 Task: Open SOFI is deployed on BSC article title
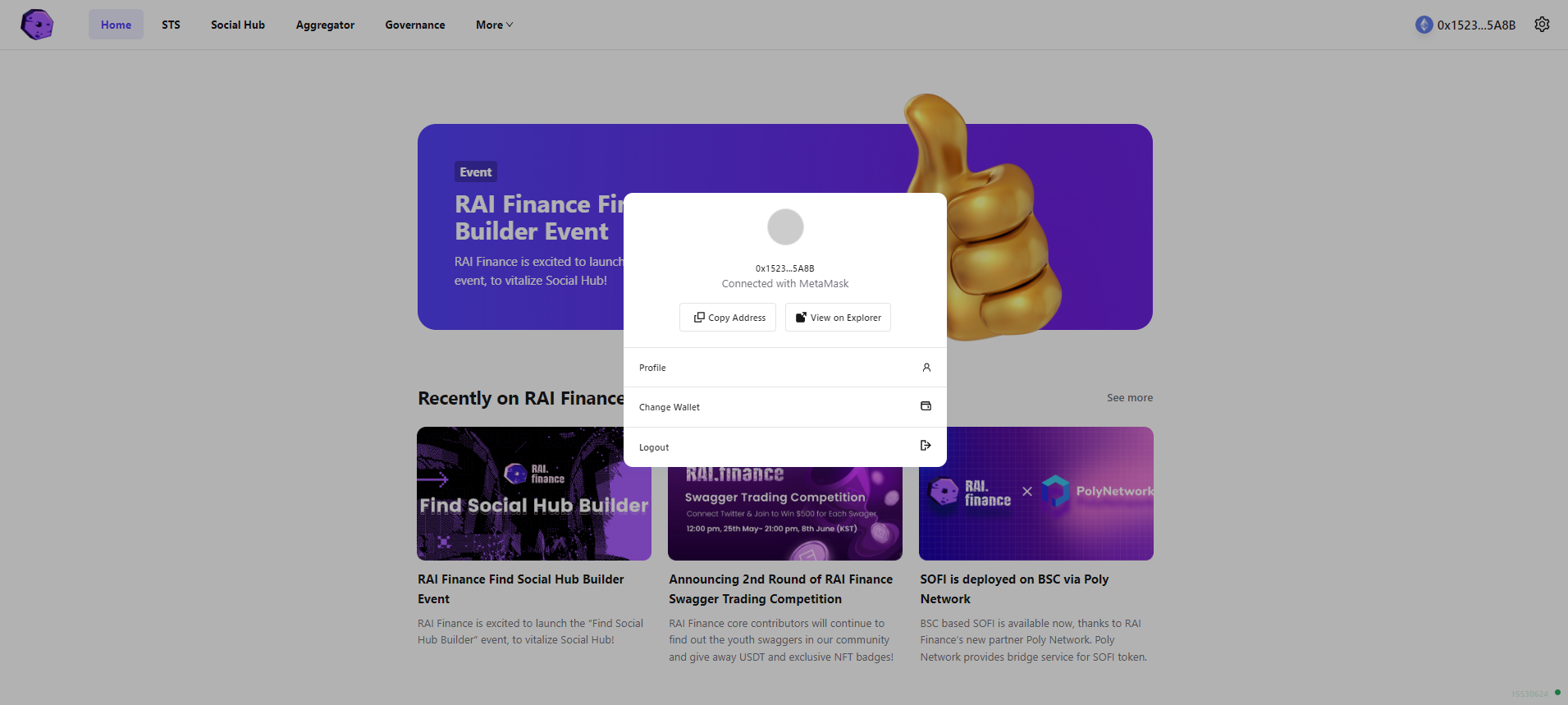tap(1014, 589)
